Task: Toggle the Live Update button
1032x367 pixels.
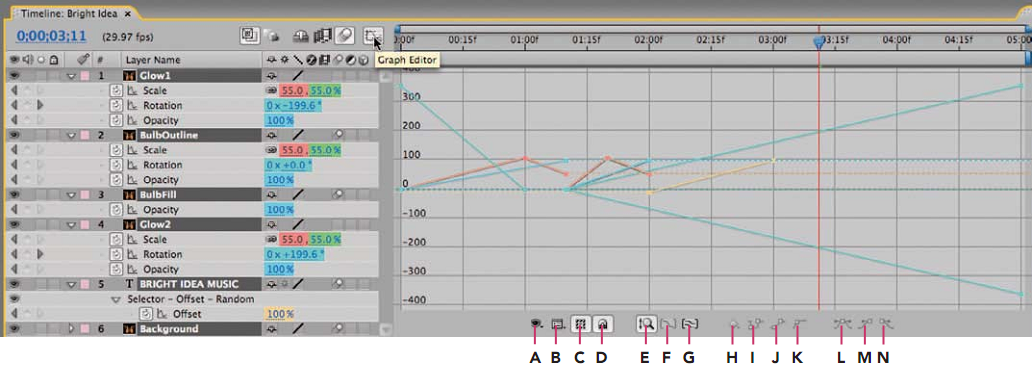Action: click(x=250, y=36)
